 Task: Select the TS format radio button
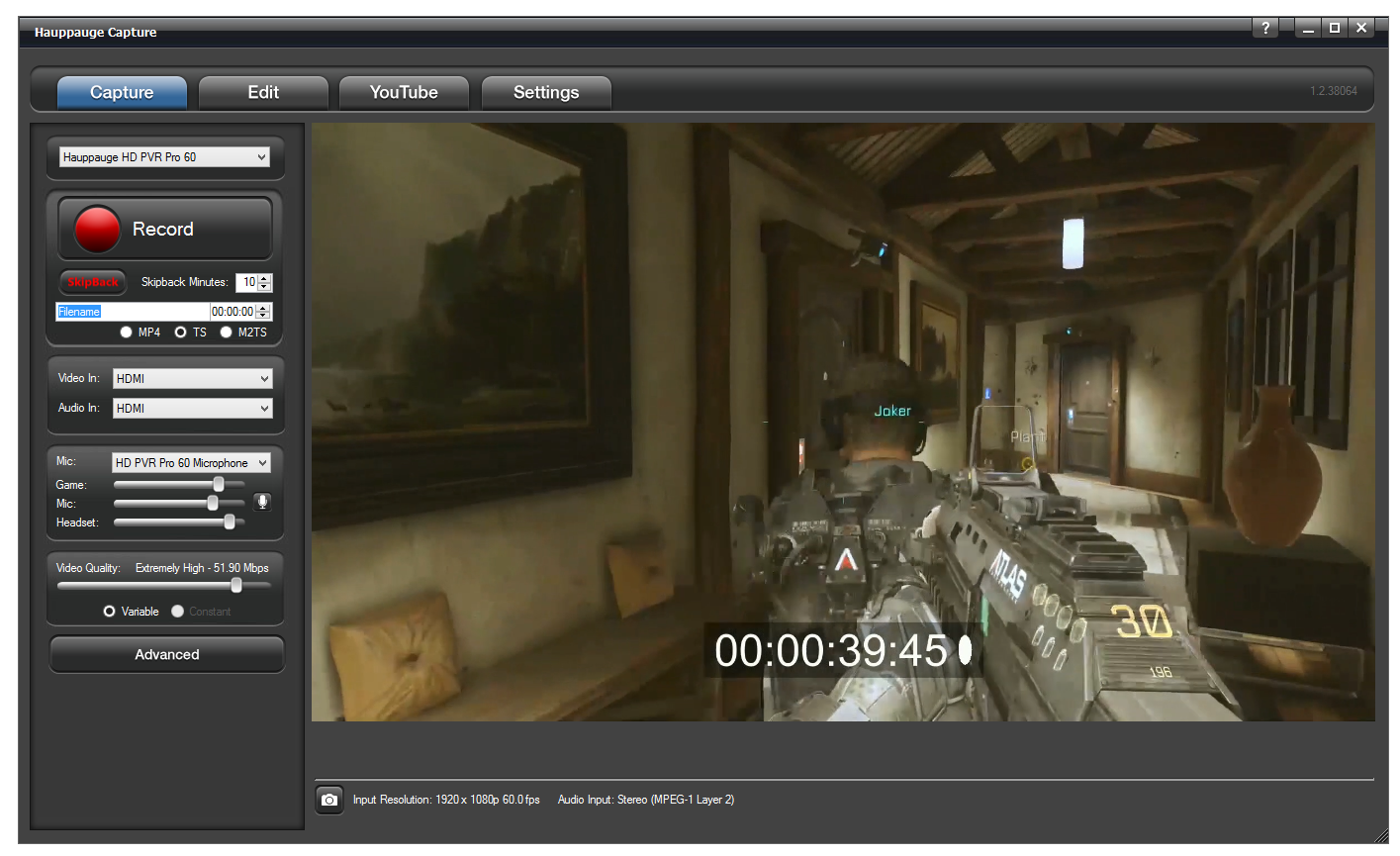pyautogui.click(x=181, y=333)
